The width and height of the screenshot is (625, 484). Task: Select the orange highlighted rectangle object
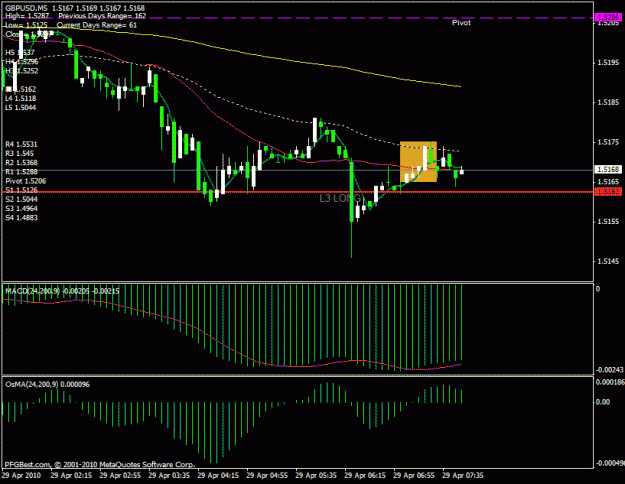point(418,162)
